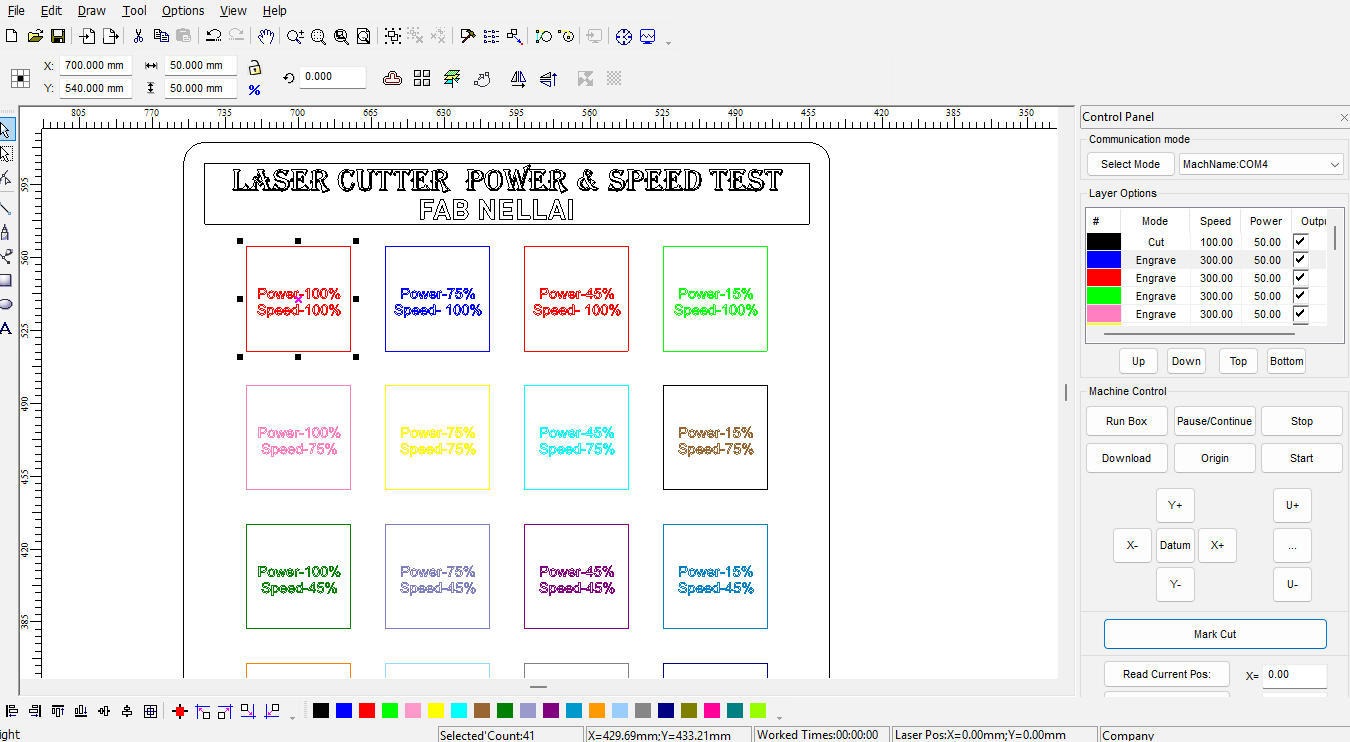
Task: Click the Read Current Pos button
Action: [1167, 674]
